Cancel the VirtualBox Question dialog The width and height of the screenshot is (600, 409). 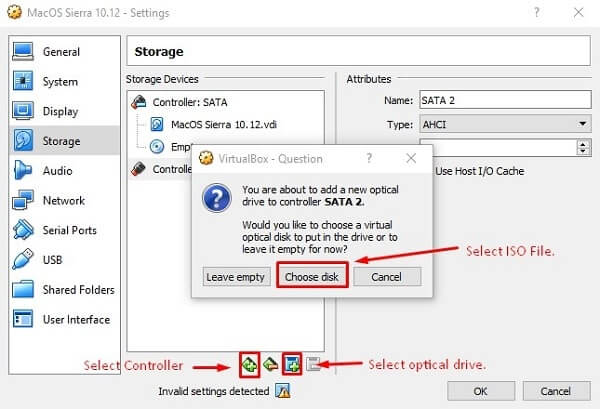pos(387,277)
